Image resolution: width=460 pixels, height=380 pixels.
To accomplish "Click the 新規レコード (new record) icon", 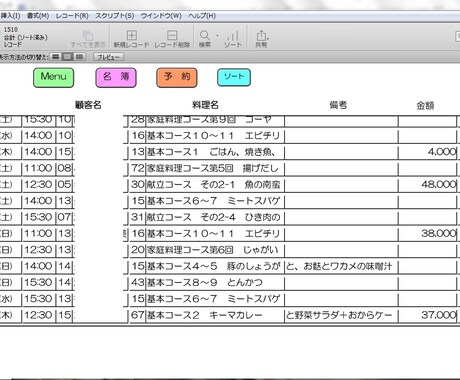I will click(x=132, y=35).
